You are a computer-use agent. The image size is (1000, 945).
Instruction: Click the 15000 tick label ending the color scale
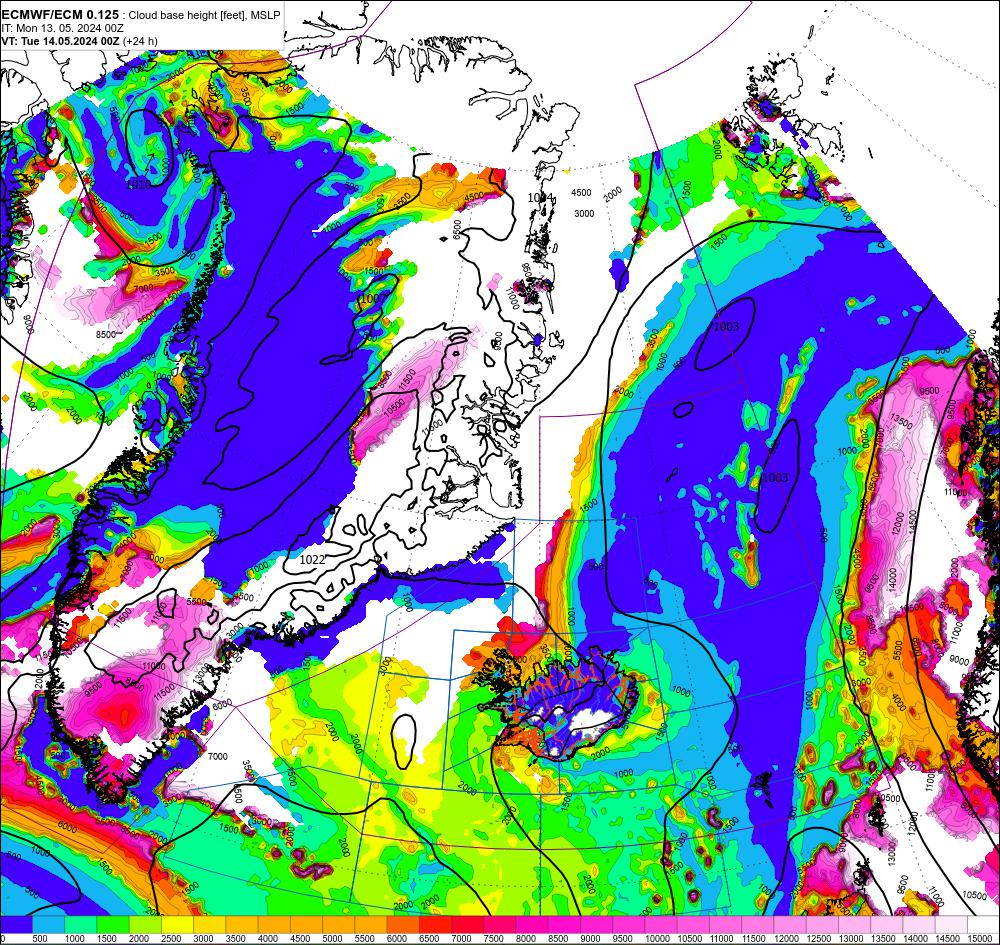click(x=981, y=938)
